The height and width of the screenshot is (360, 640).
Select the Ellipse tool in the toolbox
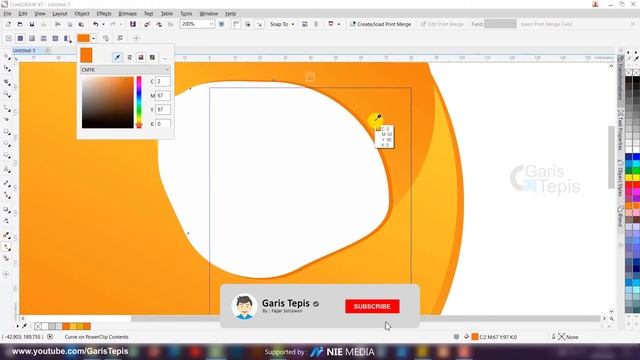[x=7, y=144]
